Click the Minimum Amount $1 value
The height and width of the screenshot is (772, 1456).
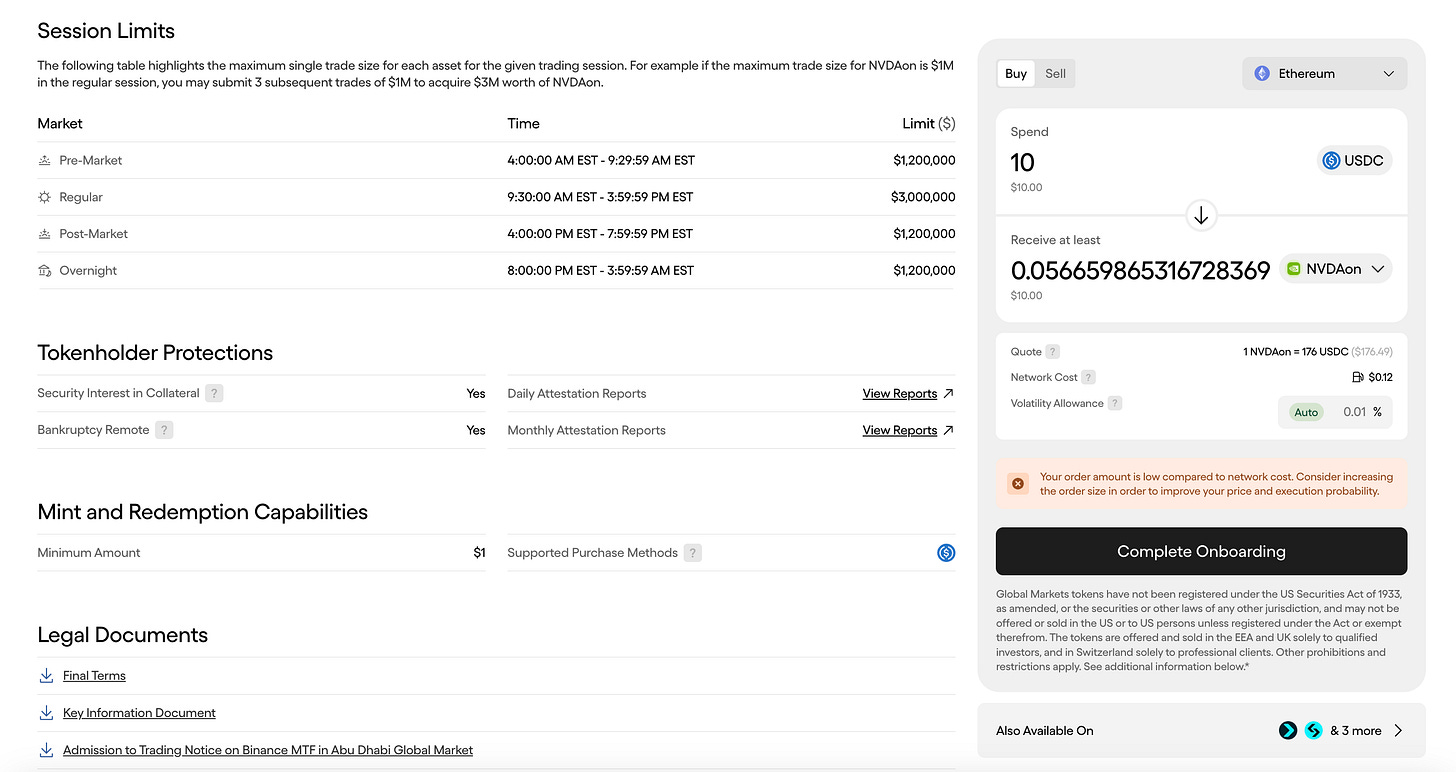coord(479,553)
